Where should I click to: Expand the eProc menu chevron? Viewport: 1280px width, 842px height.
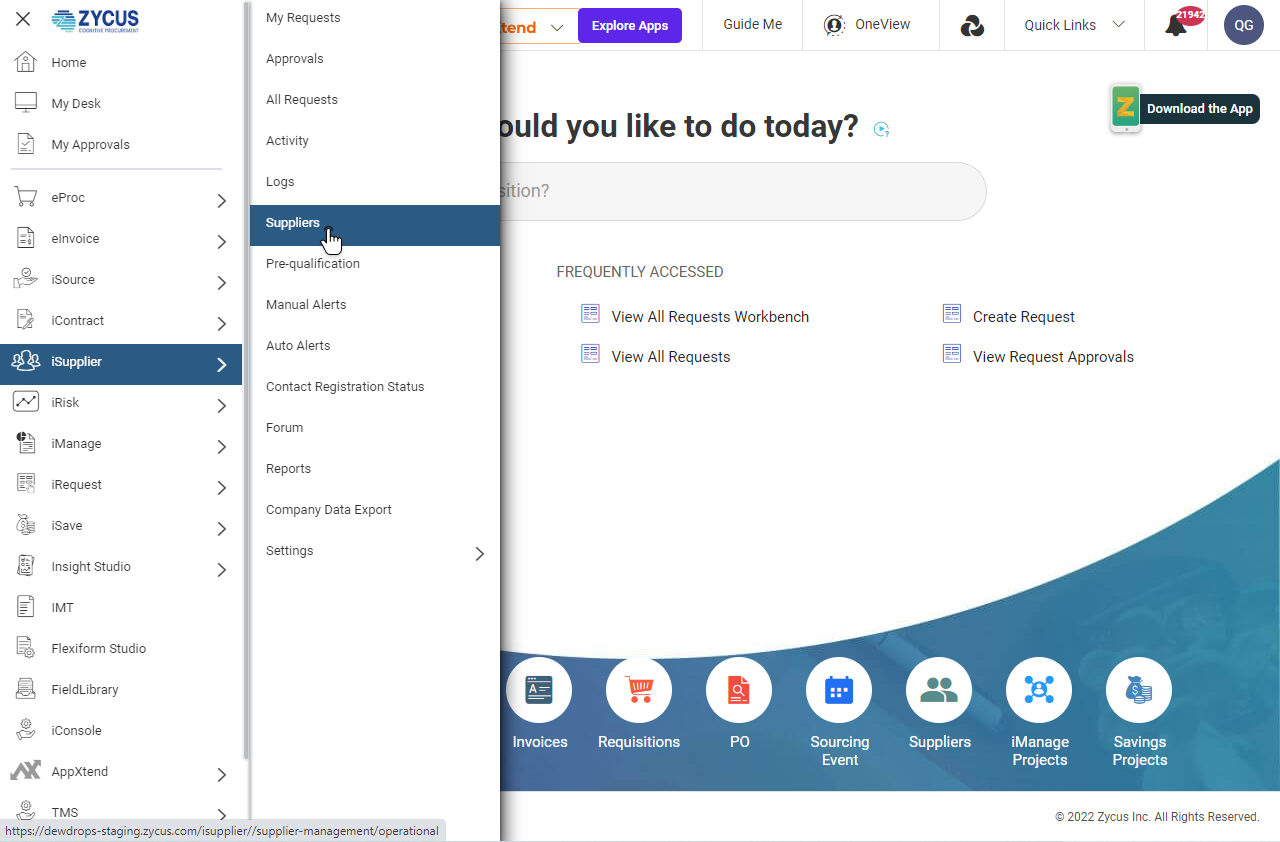click(x=222, y=201)
